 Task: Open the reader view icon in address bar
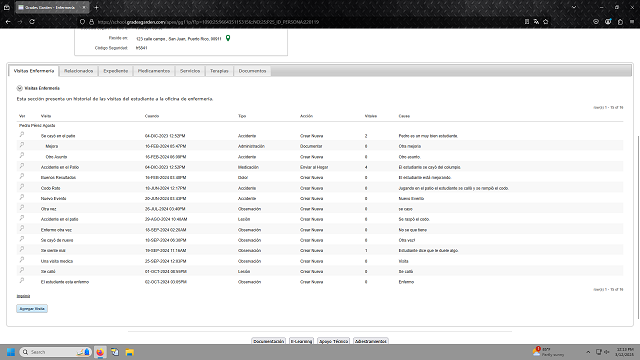527,22
